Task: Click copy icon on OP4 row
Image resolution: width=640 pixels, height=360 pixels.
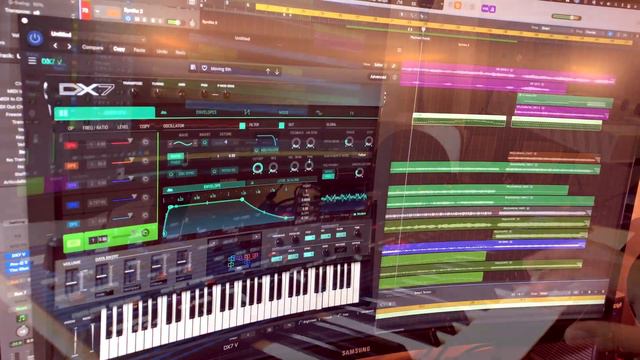Action: (145, 197)
